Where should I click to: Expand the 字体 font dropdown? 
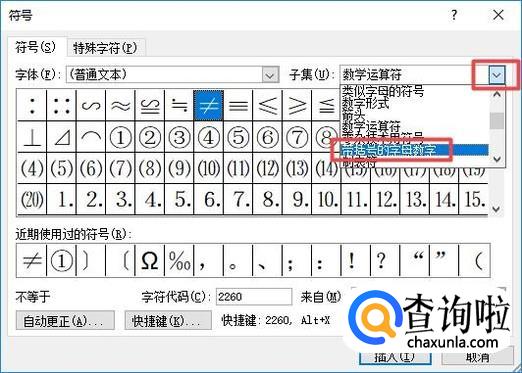(270, 75)
